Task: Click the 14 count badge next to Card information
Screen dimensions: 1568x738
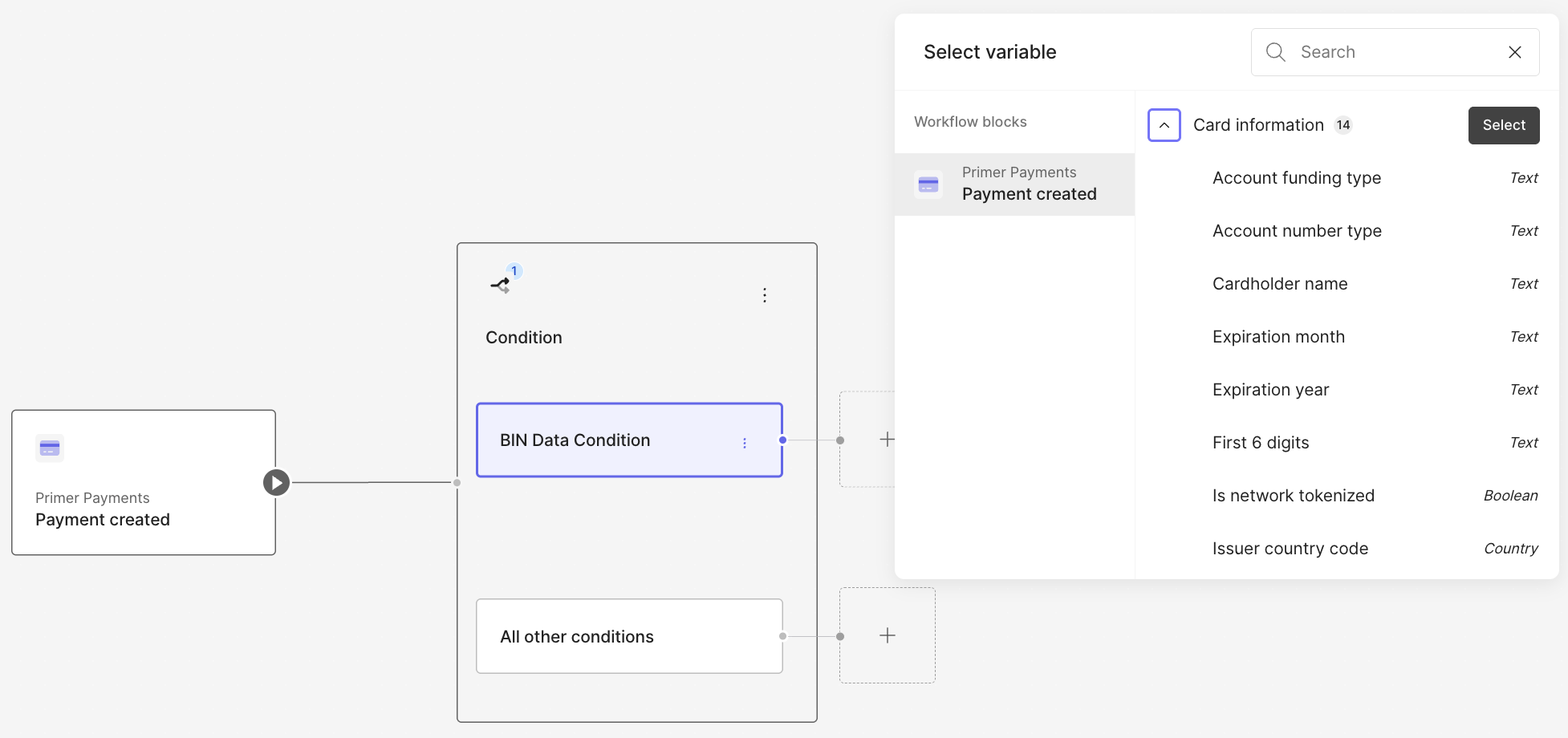Action: click(x=1343, y=125)
